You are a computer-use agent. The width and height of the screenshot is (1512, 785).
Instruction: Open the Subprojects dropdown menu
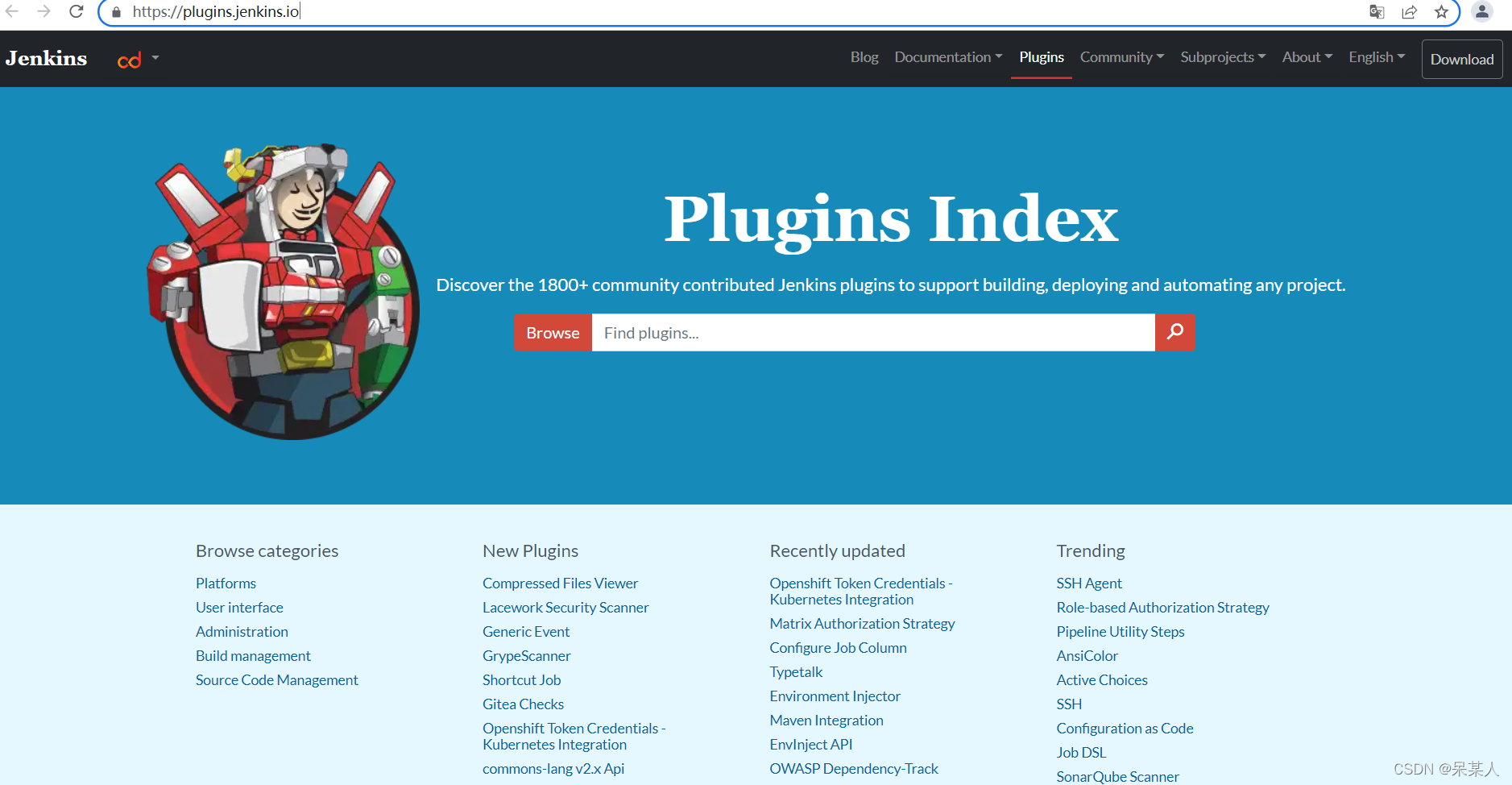tap(1223, 57)
